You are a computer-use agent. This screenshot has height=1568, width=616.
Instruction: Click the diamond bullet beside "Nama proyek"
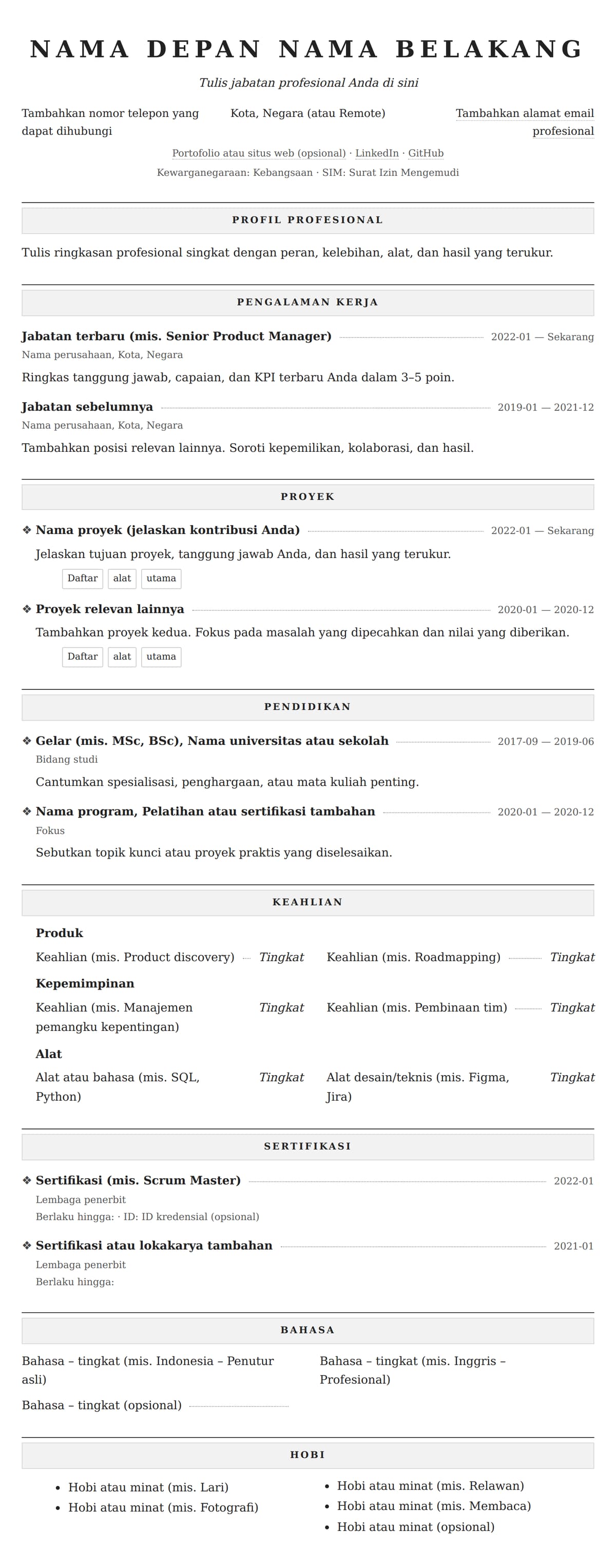(27, 530)
